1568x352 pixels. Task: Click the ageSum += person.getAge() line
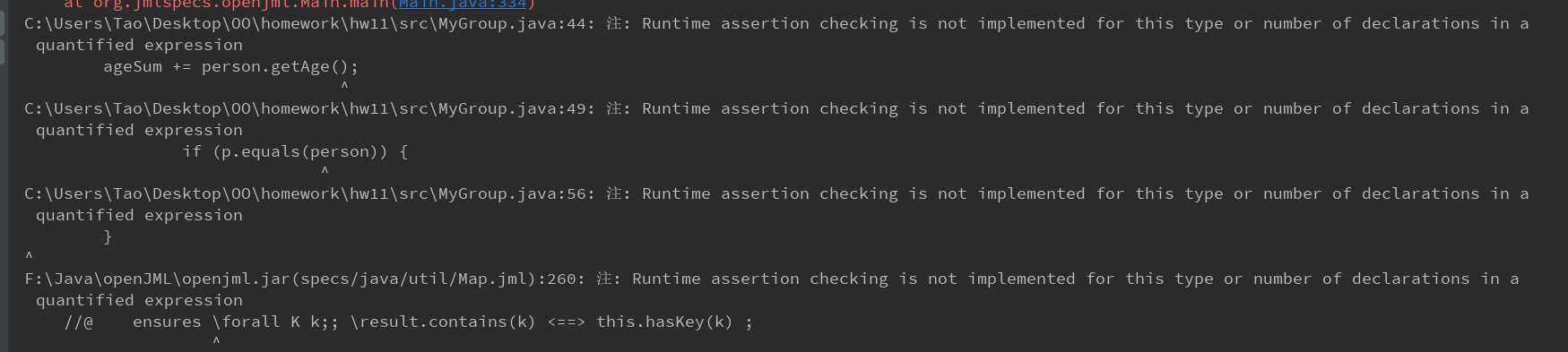tap(230, 66)
